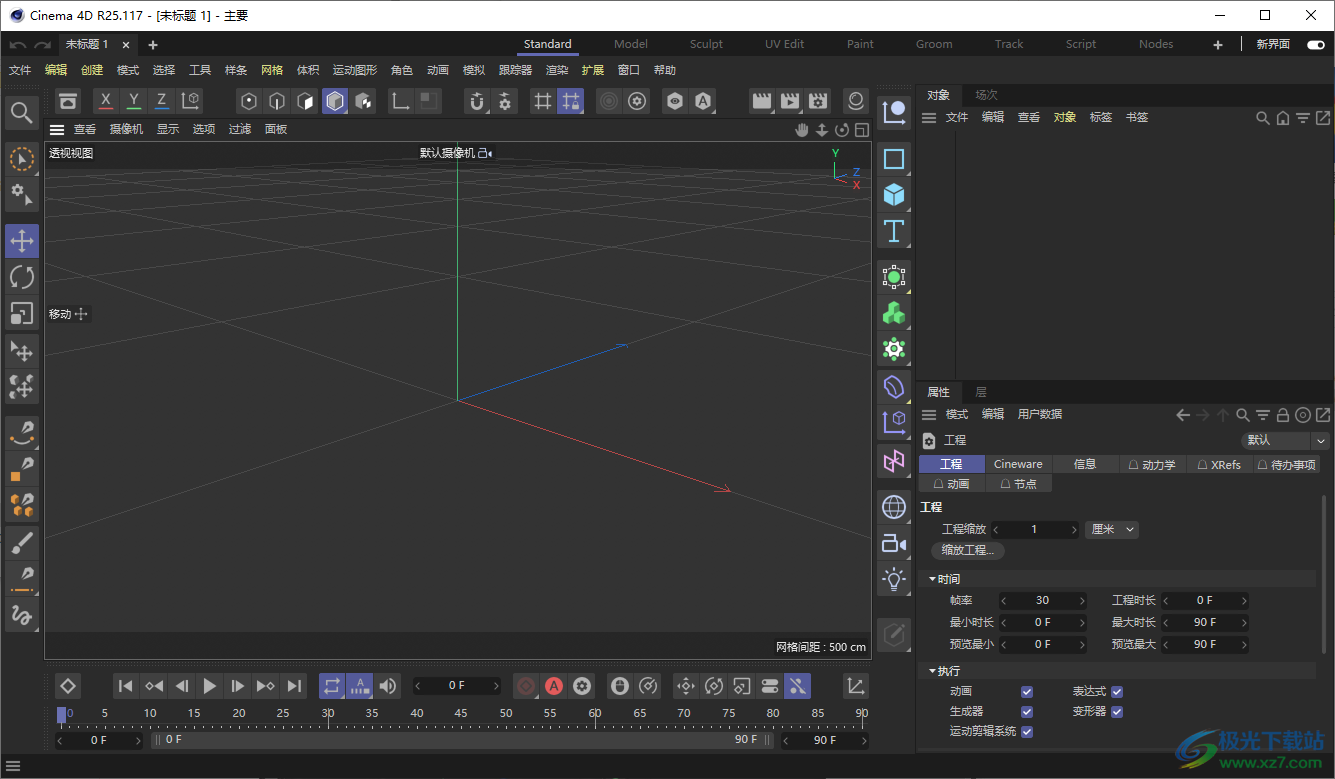Toggle 运动剪辑系统 checkbox
Viewport: 1335px width, 779px height.
(1027, 731)
